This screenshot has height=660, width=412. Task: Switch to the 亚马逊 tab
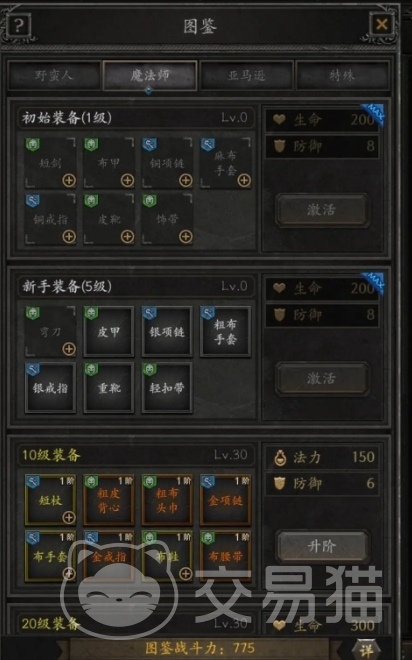(x=247, y=75)
